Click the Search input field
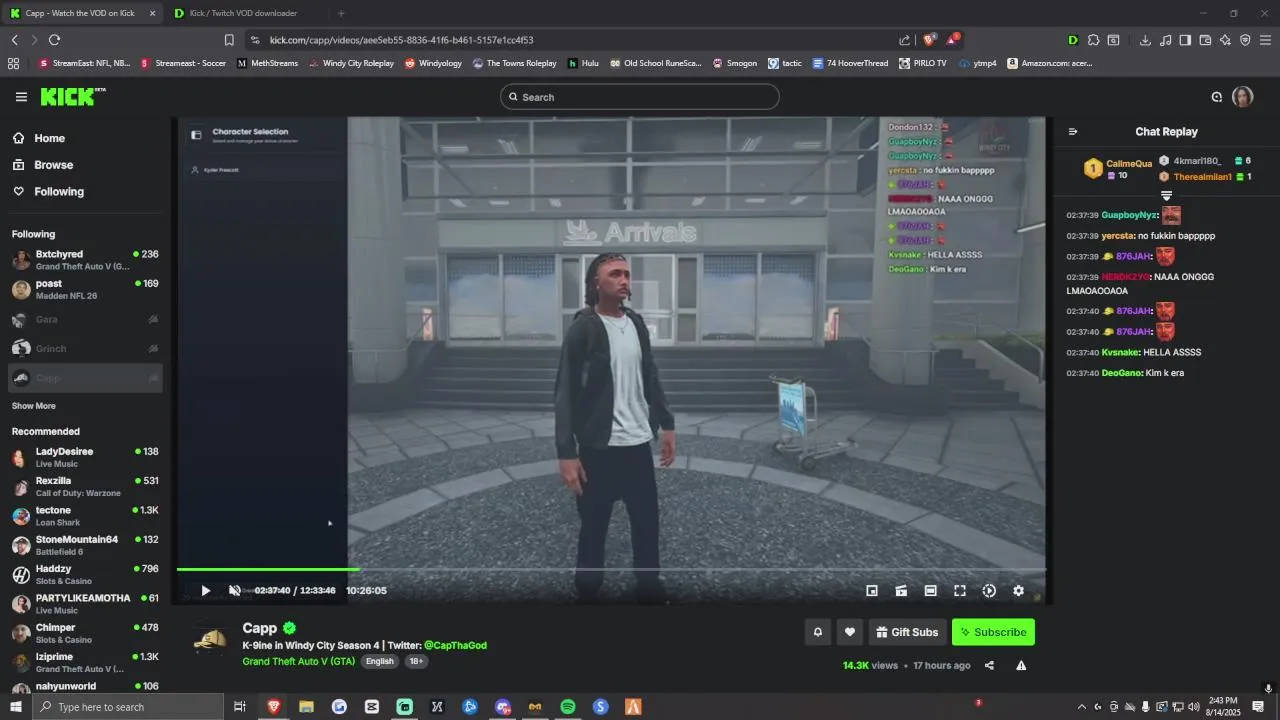This screenshot has width=1280, height=720. click(640, 97)
